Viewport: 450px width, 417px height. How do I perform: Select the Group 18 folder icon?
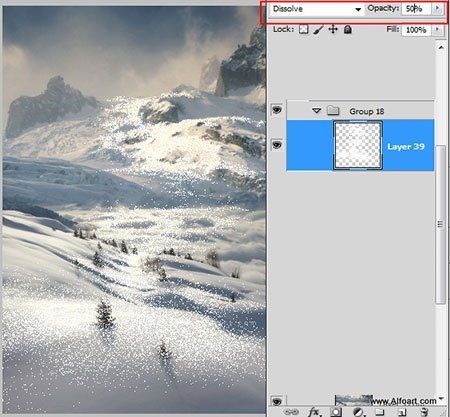tap(333, 110)
